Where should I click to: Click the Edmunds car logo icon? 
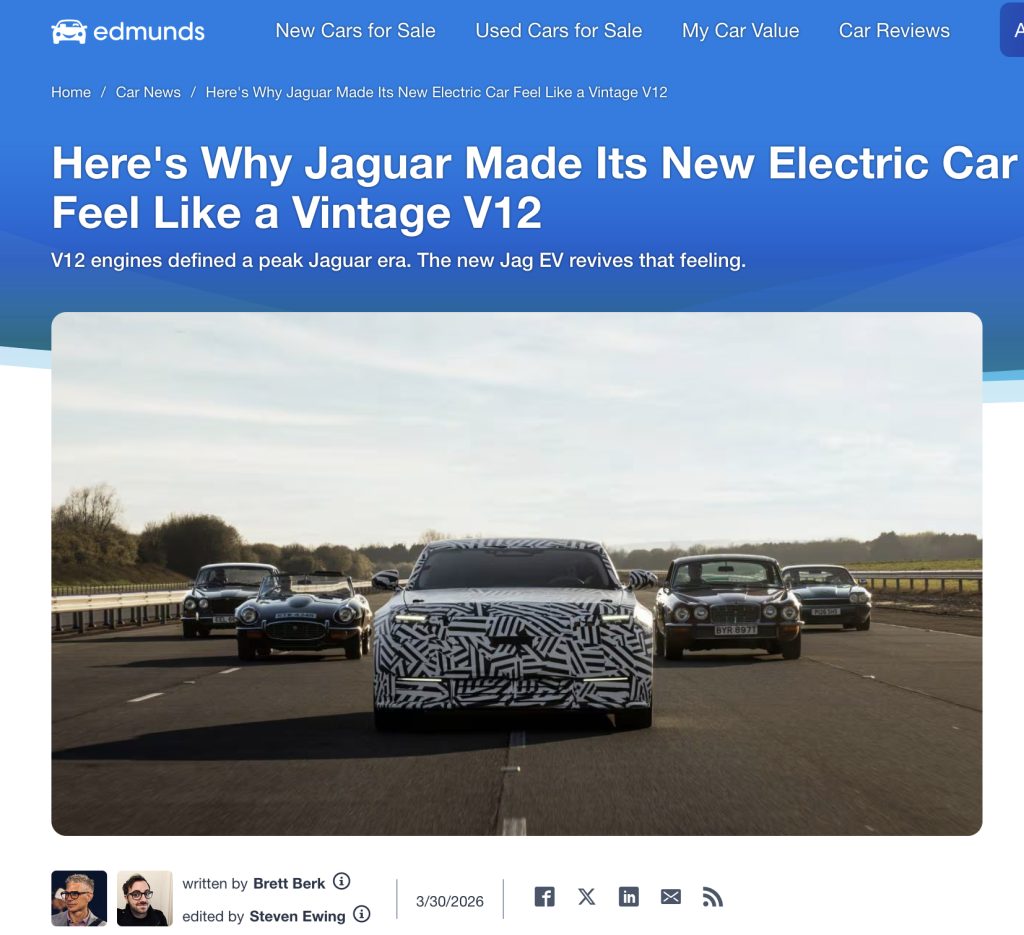(x=69, y=31)
